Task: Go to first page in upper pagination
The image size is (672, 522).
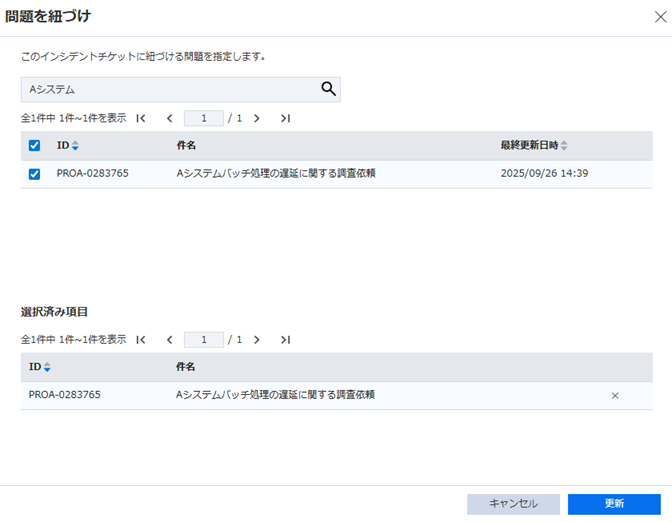Action: pos(141,118)
